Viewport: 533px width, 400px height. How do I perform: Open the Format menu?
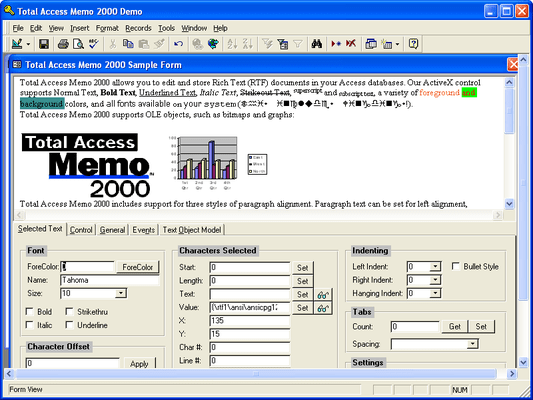point(107,28)
